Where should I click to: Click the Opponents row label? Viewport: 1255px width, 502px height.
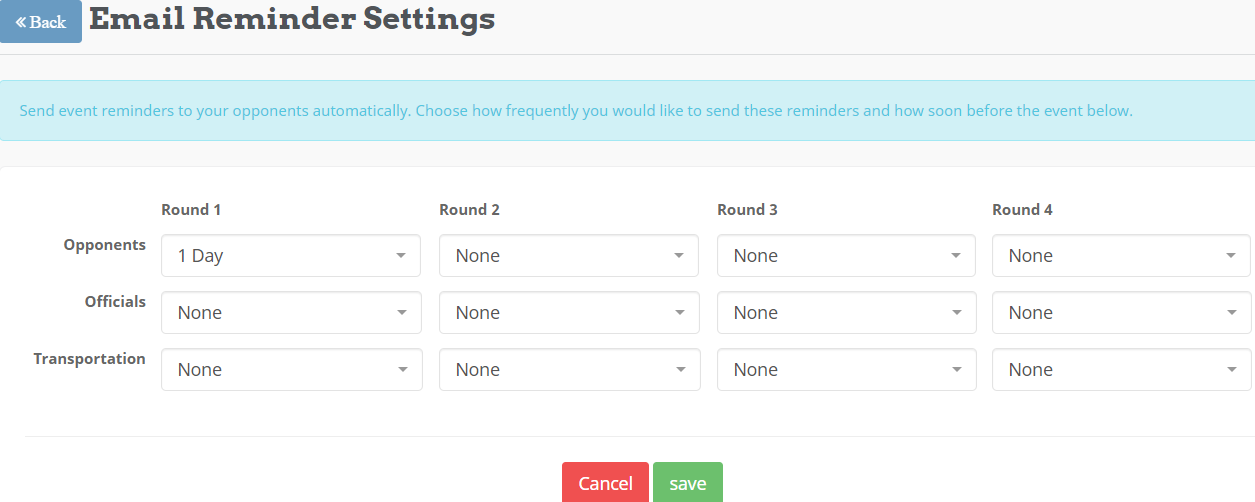point(105,245)
